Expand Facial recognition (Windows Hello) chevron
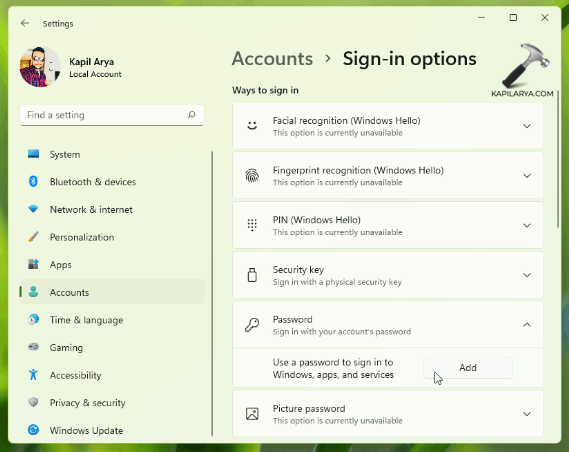The width and height of the screenshot is (569, 452). pos(527,126)
